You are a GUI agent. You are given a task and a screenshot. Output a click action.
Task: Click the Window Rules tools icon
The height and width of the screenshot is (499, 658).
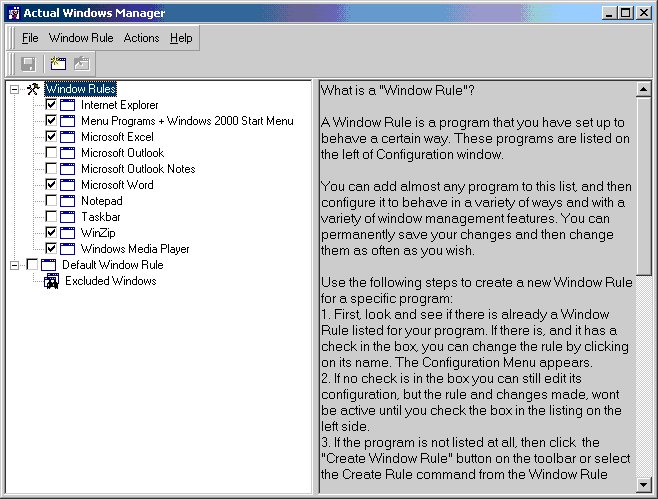33,89
